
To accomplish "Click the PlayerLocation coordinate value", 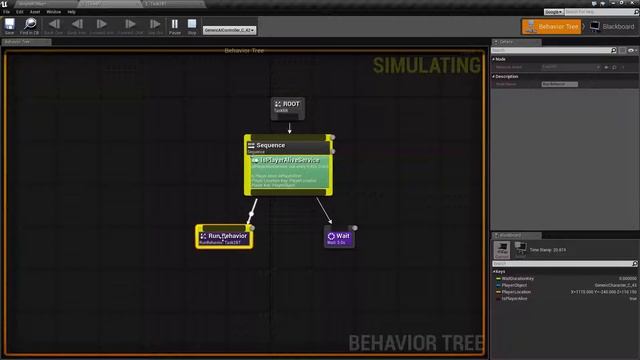I will pos(603,292).
